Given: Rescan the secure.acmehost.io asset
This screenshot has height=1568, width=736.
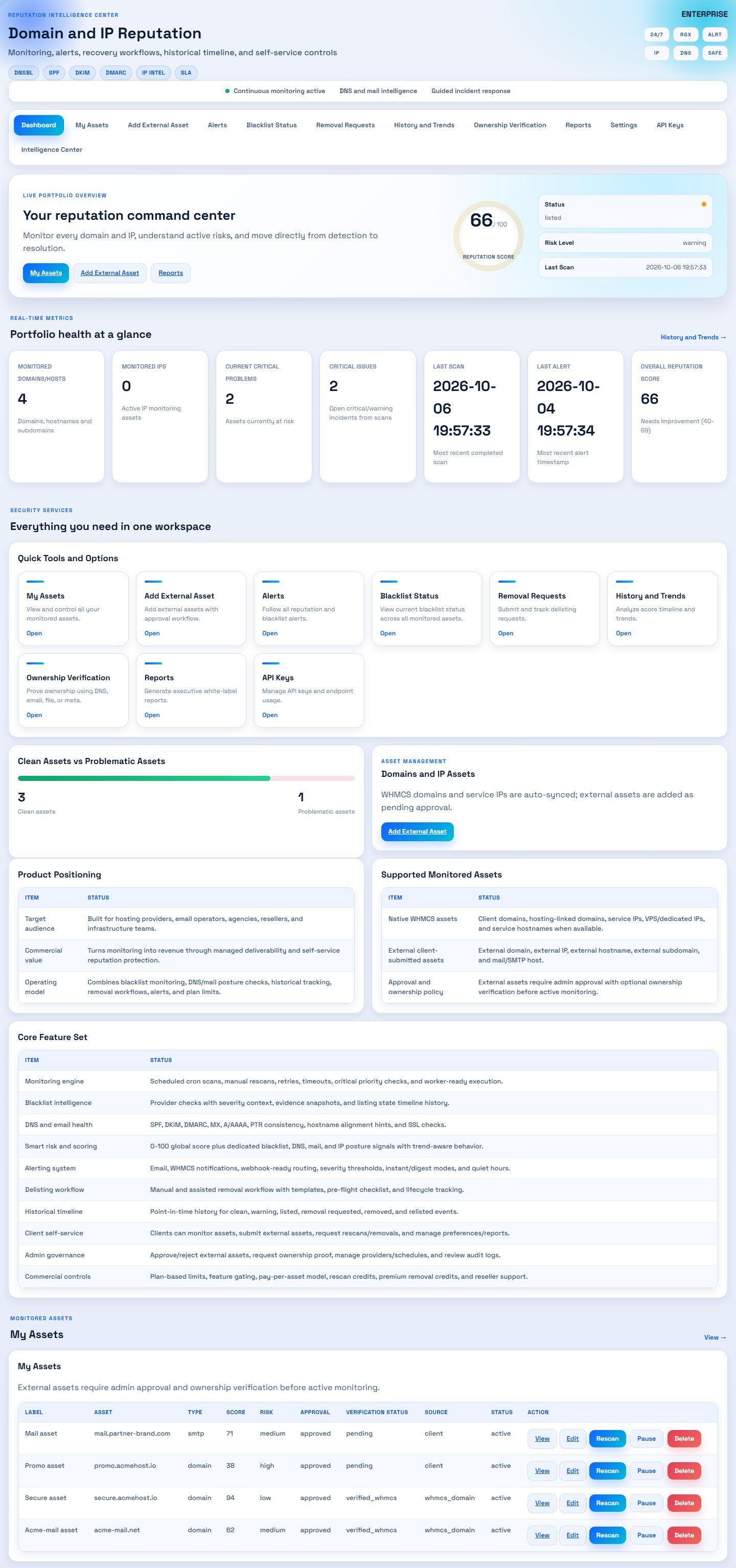Looking at the screenshot, I should tap(607, 1503).
